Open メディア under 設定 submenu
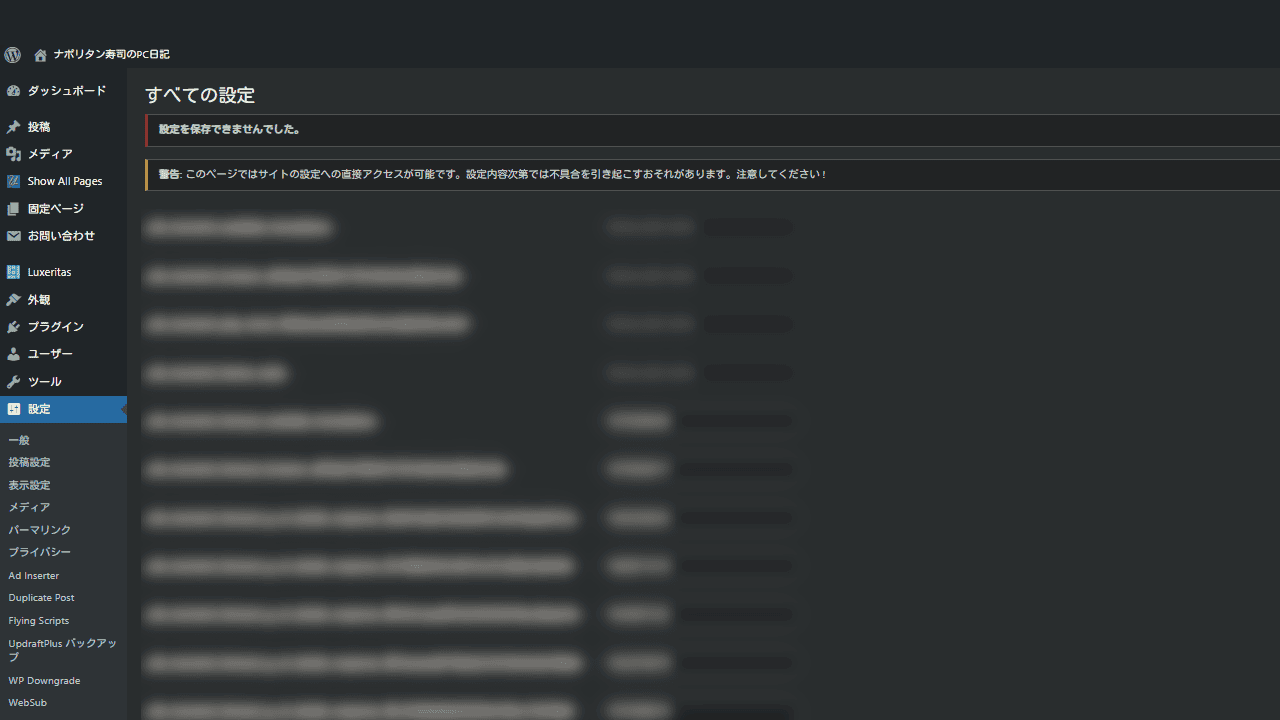Image resolution: width=1280 pixels, height=720 pixels. [x=29, y=507]
